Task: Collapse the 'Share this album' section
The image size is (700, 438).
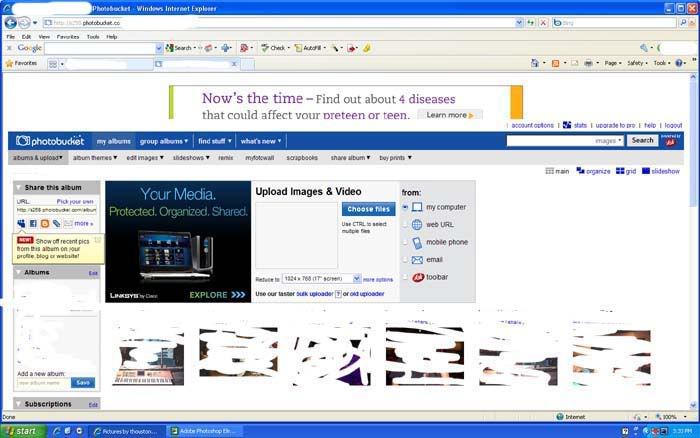Action: tap(19, 187)
